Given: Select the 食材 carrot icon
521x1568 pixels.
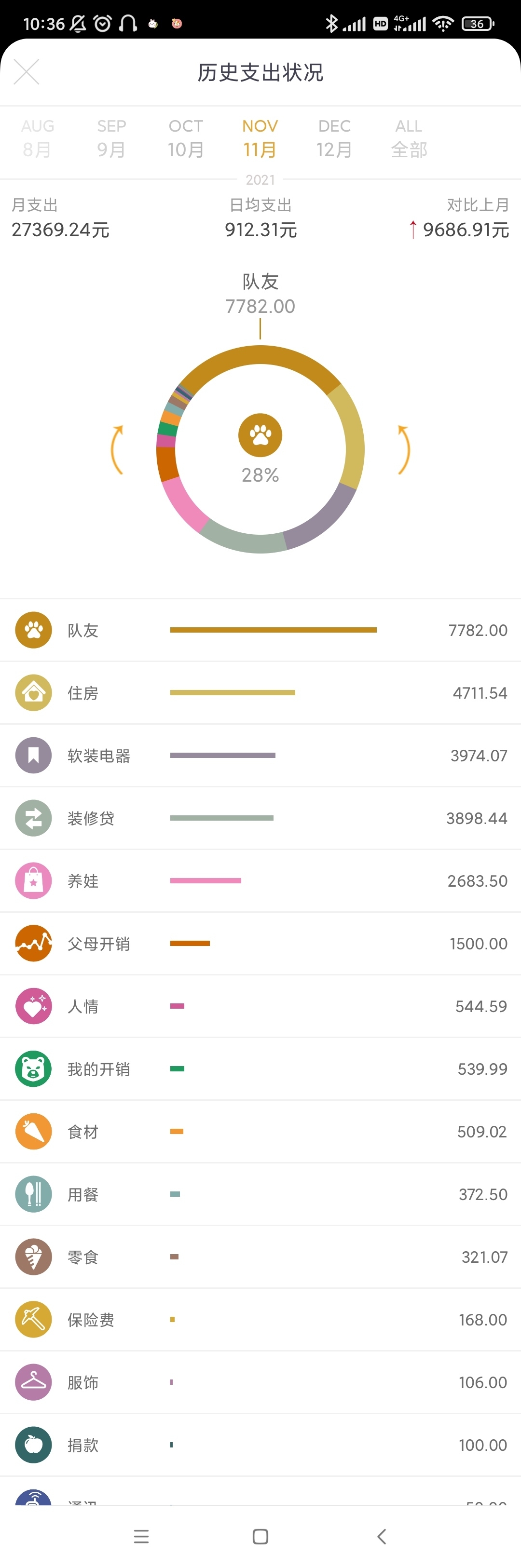Looking at the screenshot, I should pos(33,1132).
